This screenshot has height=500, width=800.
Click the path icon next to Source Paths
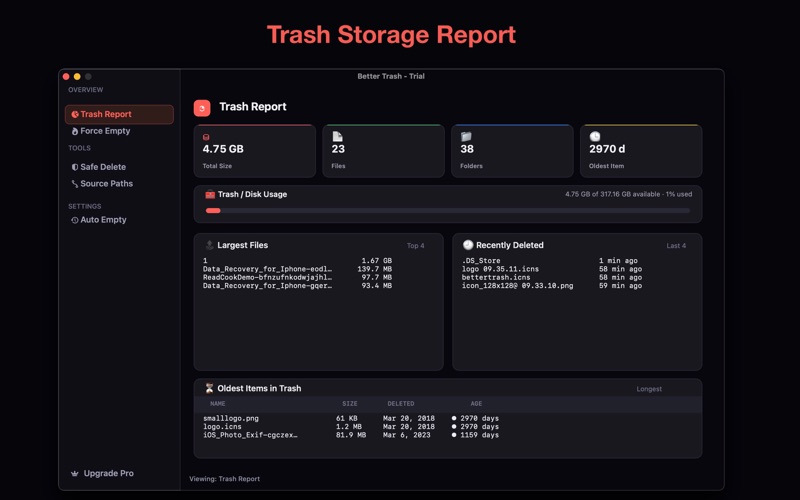[x=75, y=184]
